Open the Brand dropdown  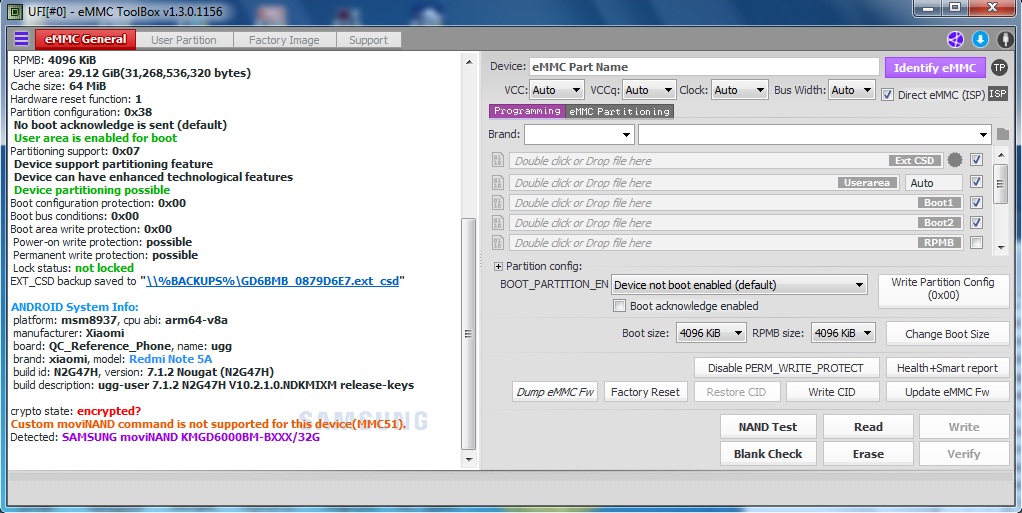click(x=579, y=135)
